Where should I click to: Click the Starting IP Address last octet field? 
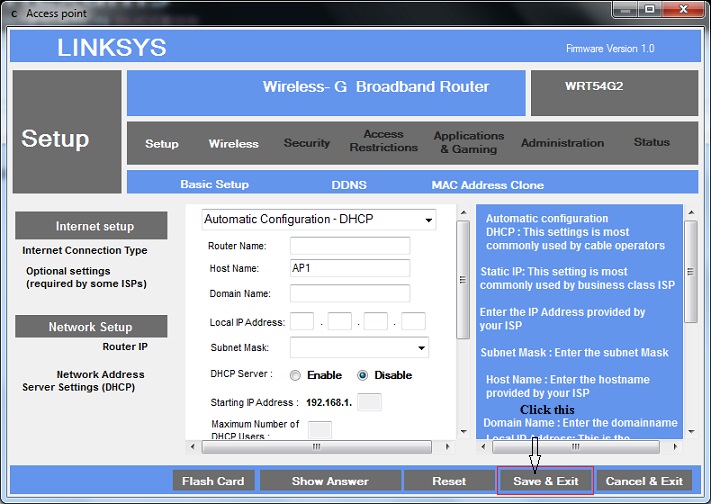point(369,402)
